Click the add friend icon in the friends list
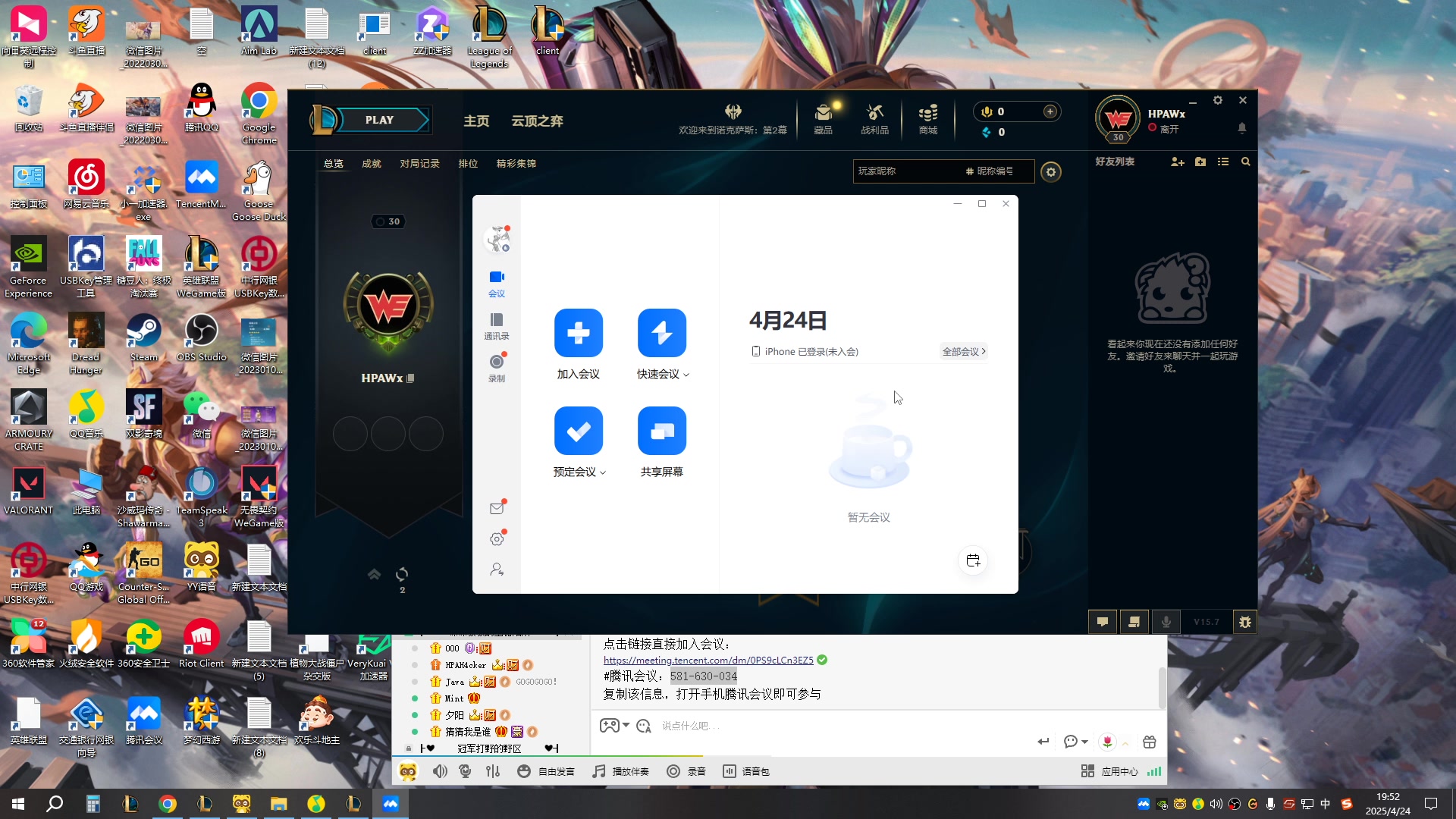This screenshot has height=819, width=1456. (x=1177, y=162)
